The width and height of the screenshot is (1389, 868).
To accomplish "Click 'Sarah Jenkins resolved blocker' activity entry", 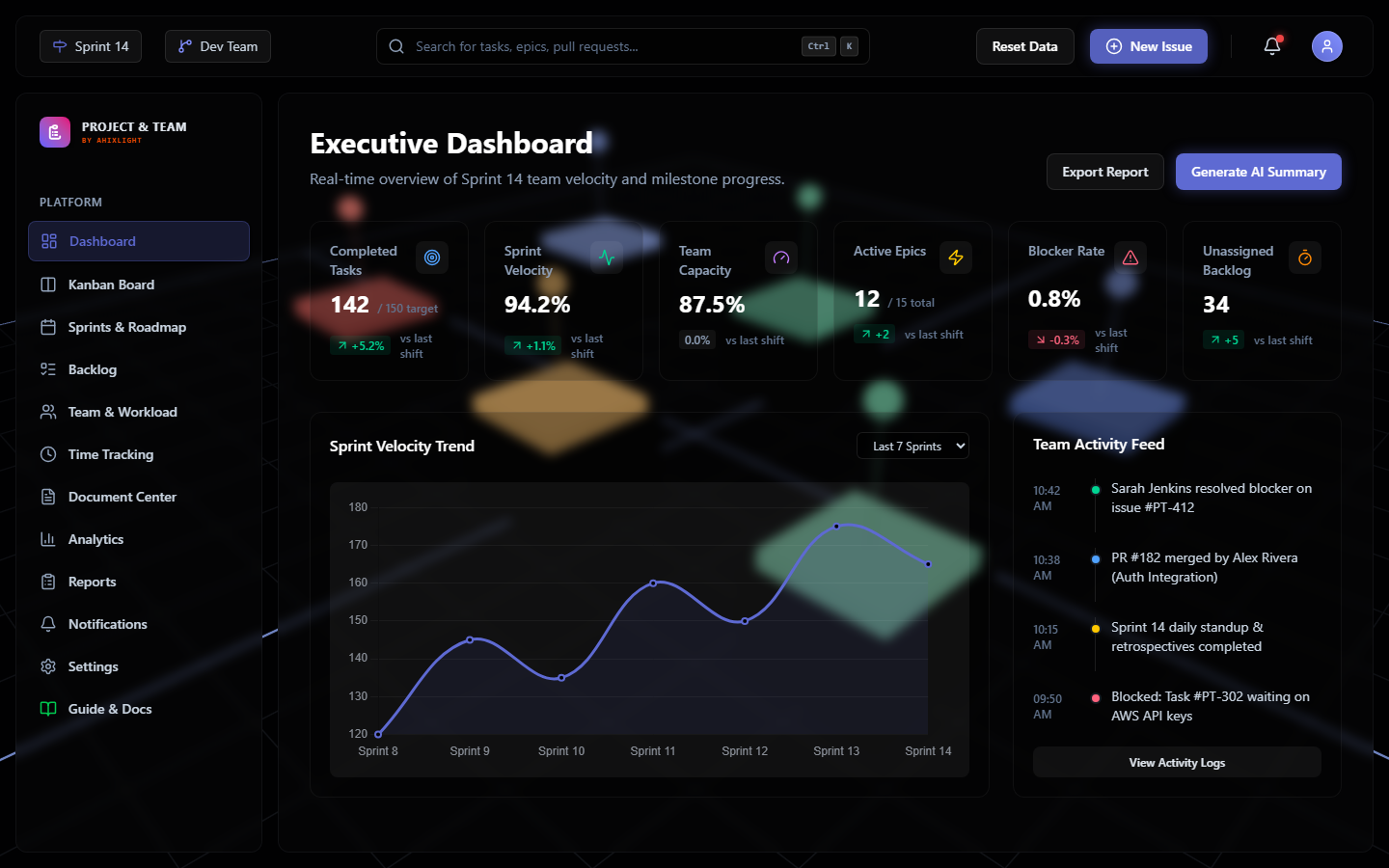I will [1177, 498].
